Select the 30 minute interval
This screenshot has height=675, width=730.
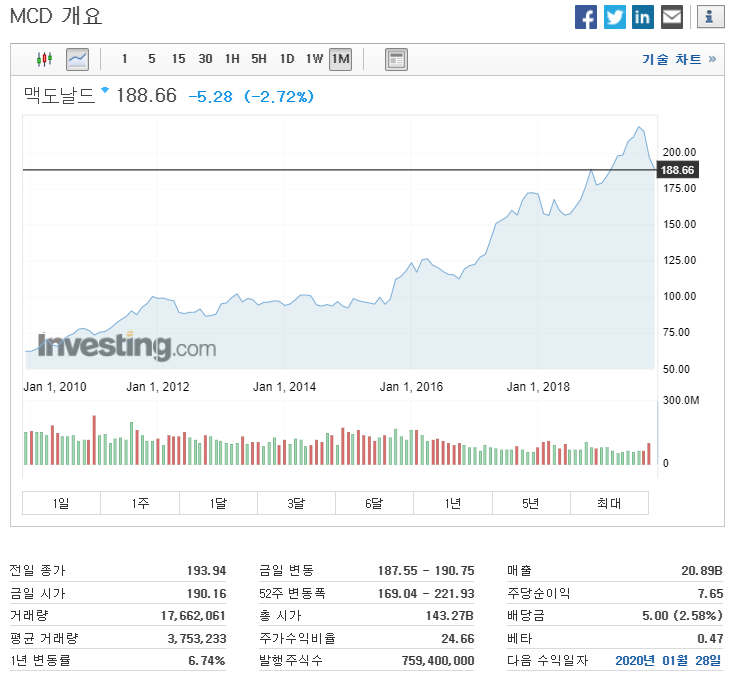[205, 59]
